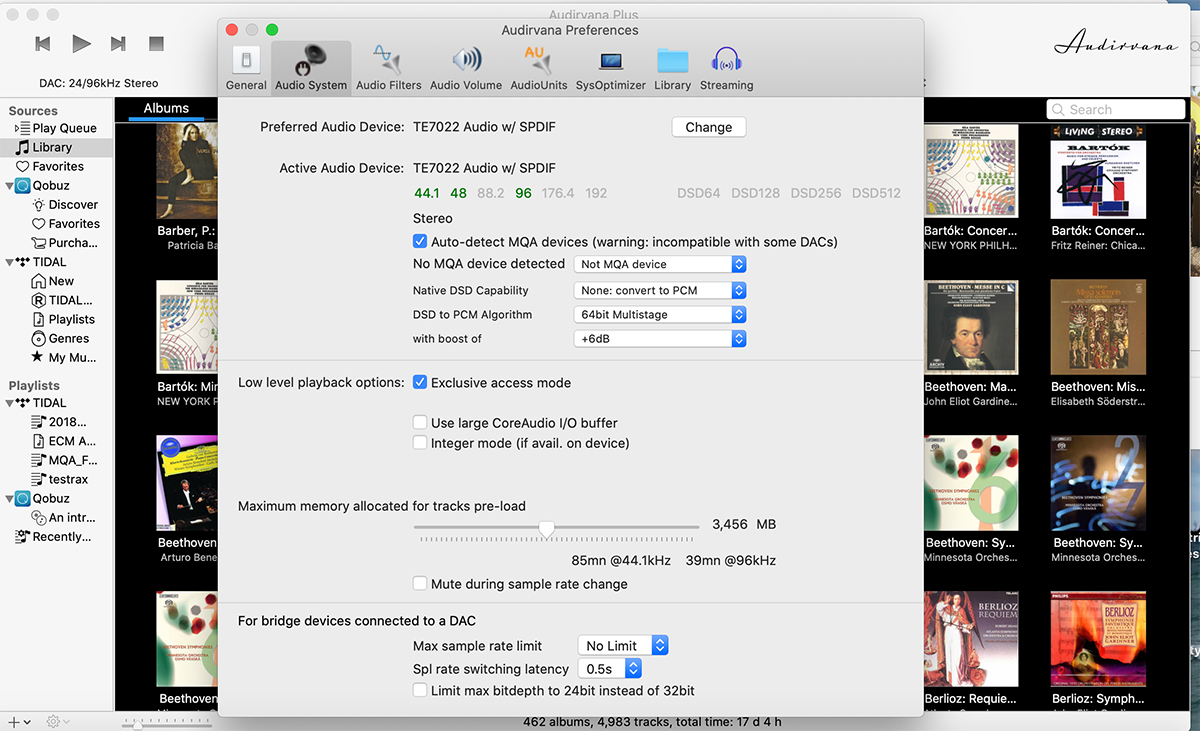
Task: Enable Mute during sample rate change
Action: pos(420,584)
